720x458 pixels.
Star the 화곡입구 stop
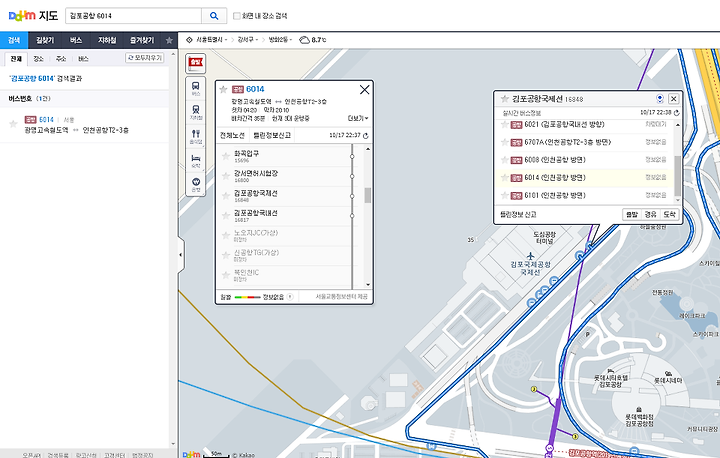click(x=225, y=156)
